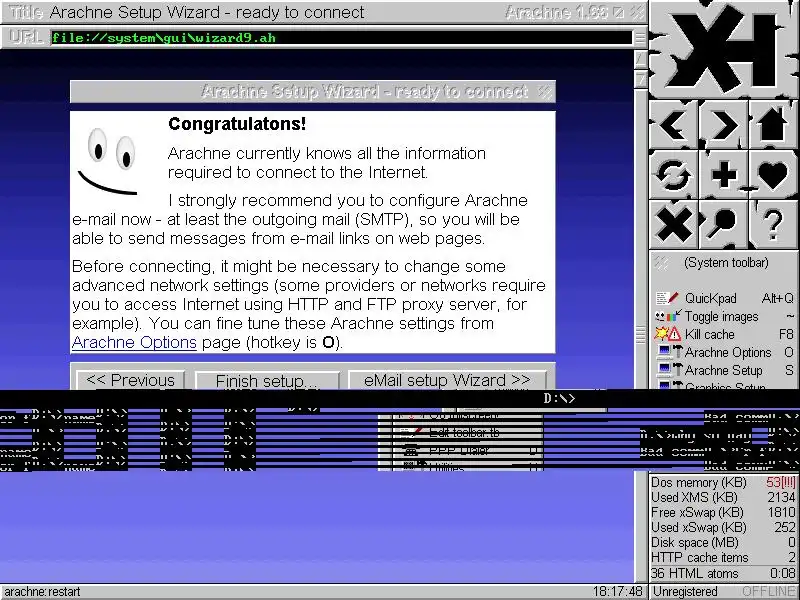
Task: Click small square icon next to Arachne 1.68
Action: tap(619, 13)
